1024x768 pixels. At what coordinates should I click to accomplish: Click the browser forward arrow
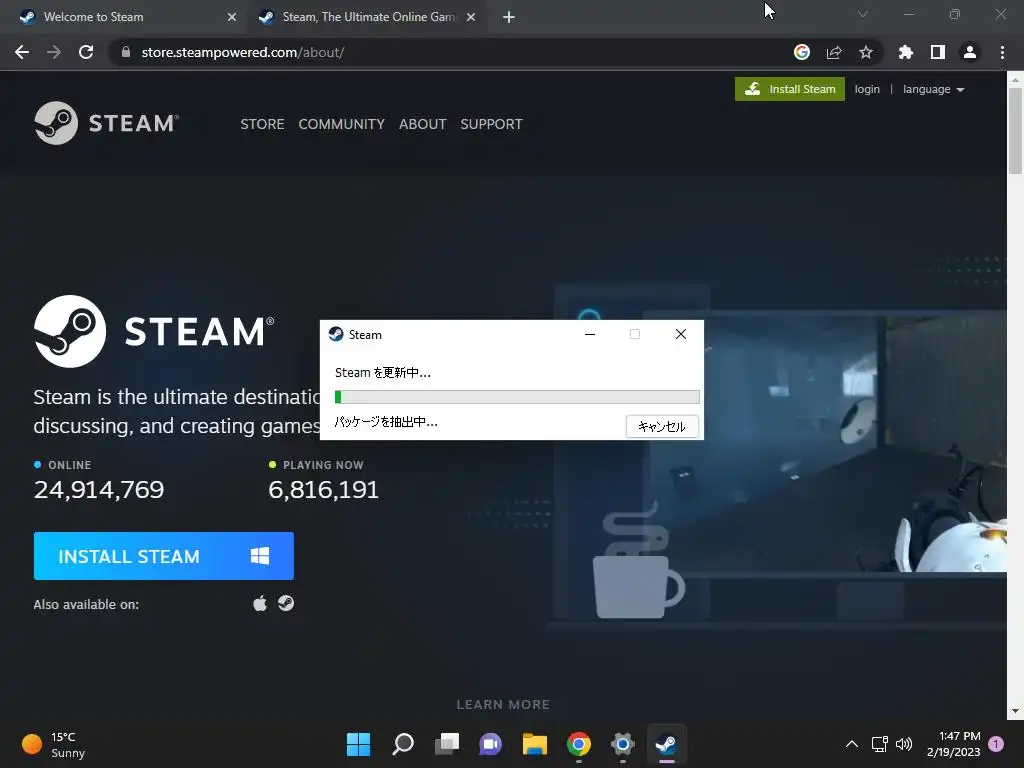(x=54, y=52)
